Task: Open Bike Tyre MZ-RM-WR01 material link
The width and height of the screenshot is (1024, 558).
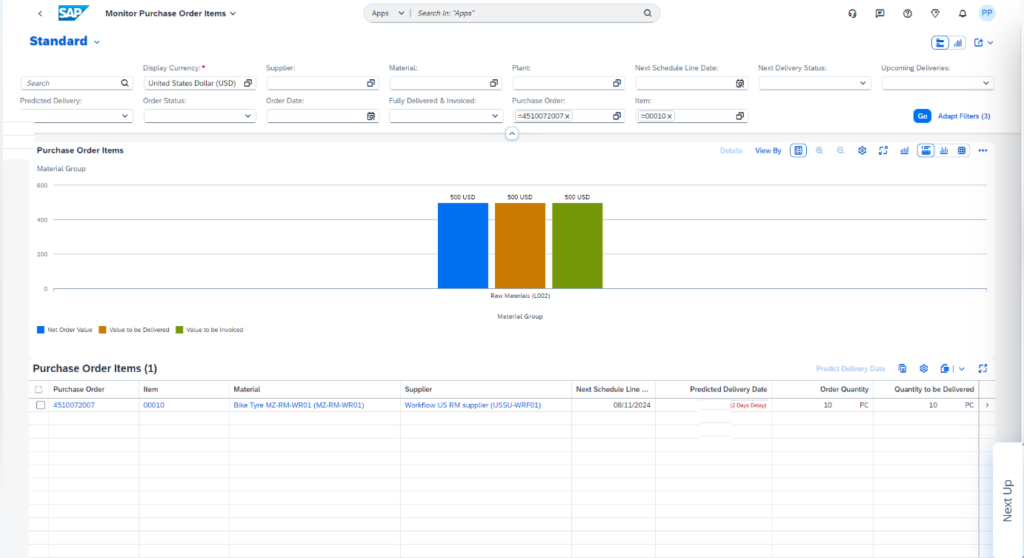Action: (x=298, y=405)
